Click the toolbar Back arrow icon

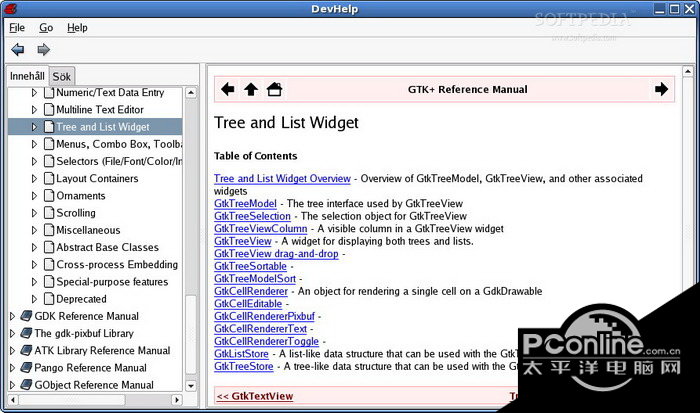click(18, 50)
